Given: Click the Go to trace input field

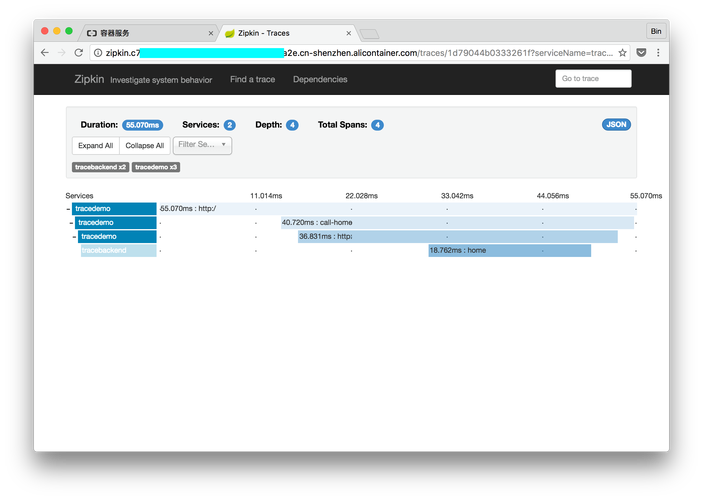Looking at the screenshot, I should coord(593,78).
